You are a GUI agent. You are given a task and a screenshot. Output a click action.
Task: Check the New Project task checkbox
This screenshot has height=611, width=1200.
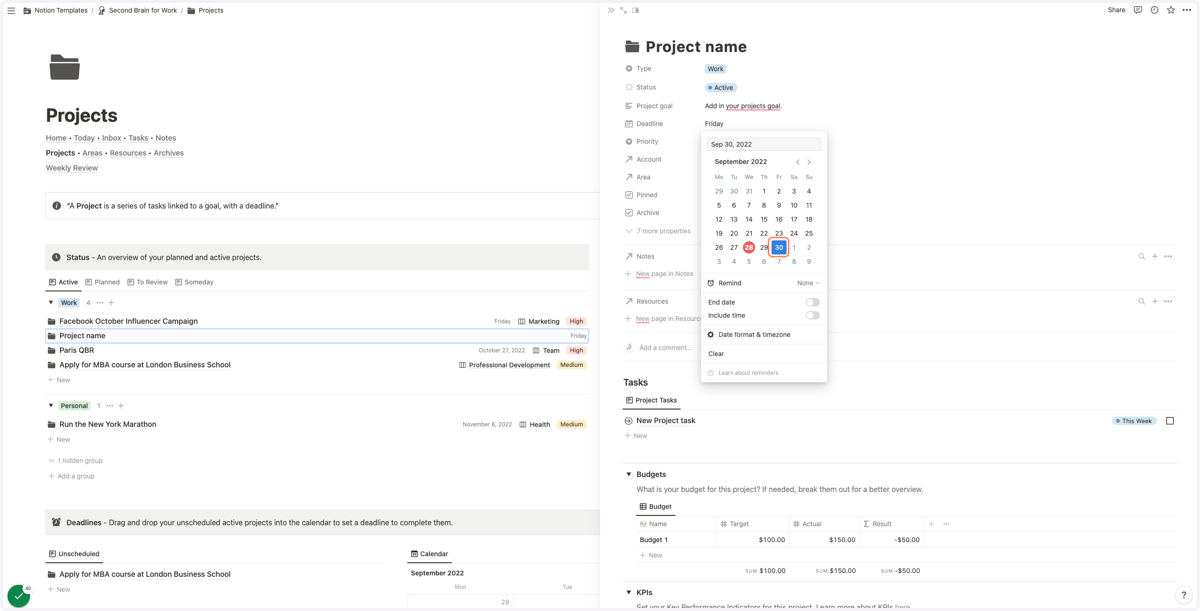(x=1170, y=421)
